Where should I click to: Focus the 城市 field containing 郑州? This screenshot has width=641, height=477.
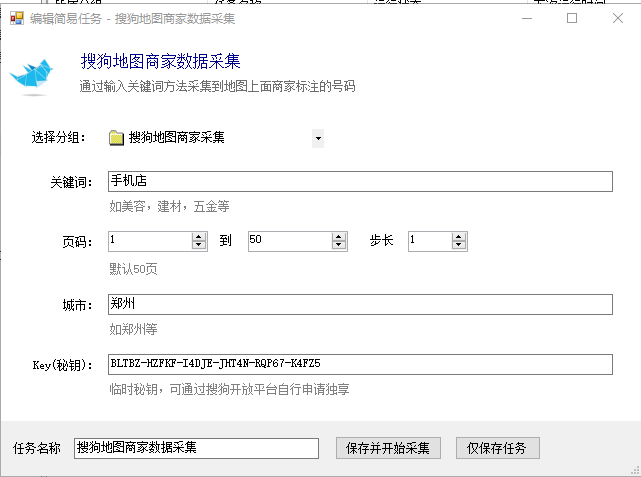tap(360, 305)
